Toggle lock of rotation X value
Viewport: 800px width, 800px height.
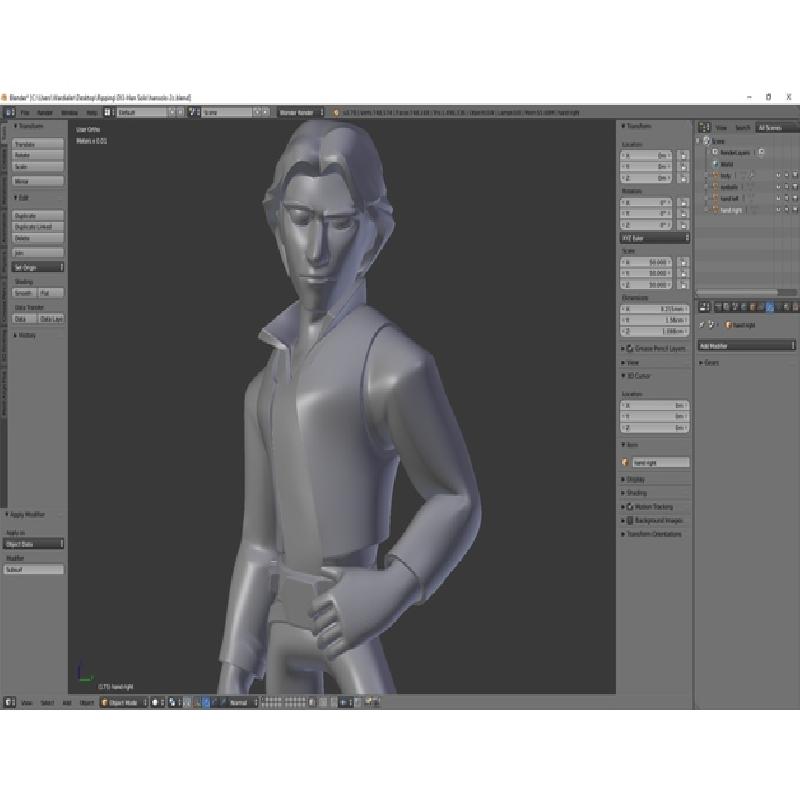tap(684, 203)
